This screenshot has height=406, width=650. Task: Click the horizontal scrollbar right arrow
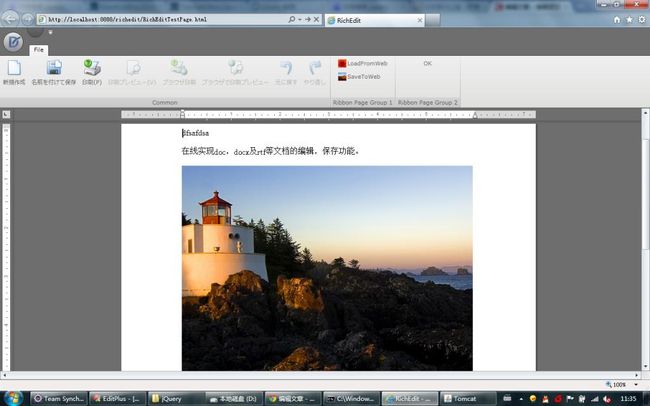637,375
